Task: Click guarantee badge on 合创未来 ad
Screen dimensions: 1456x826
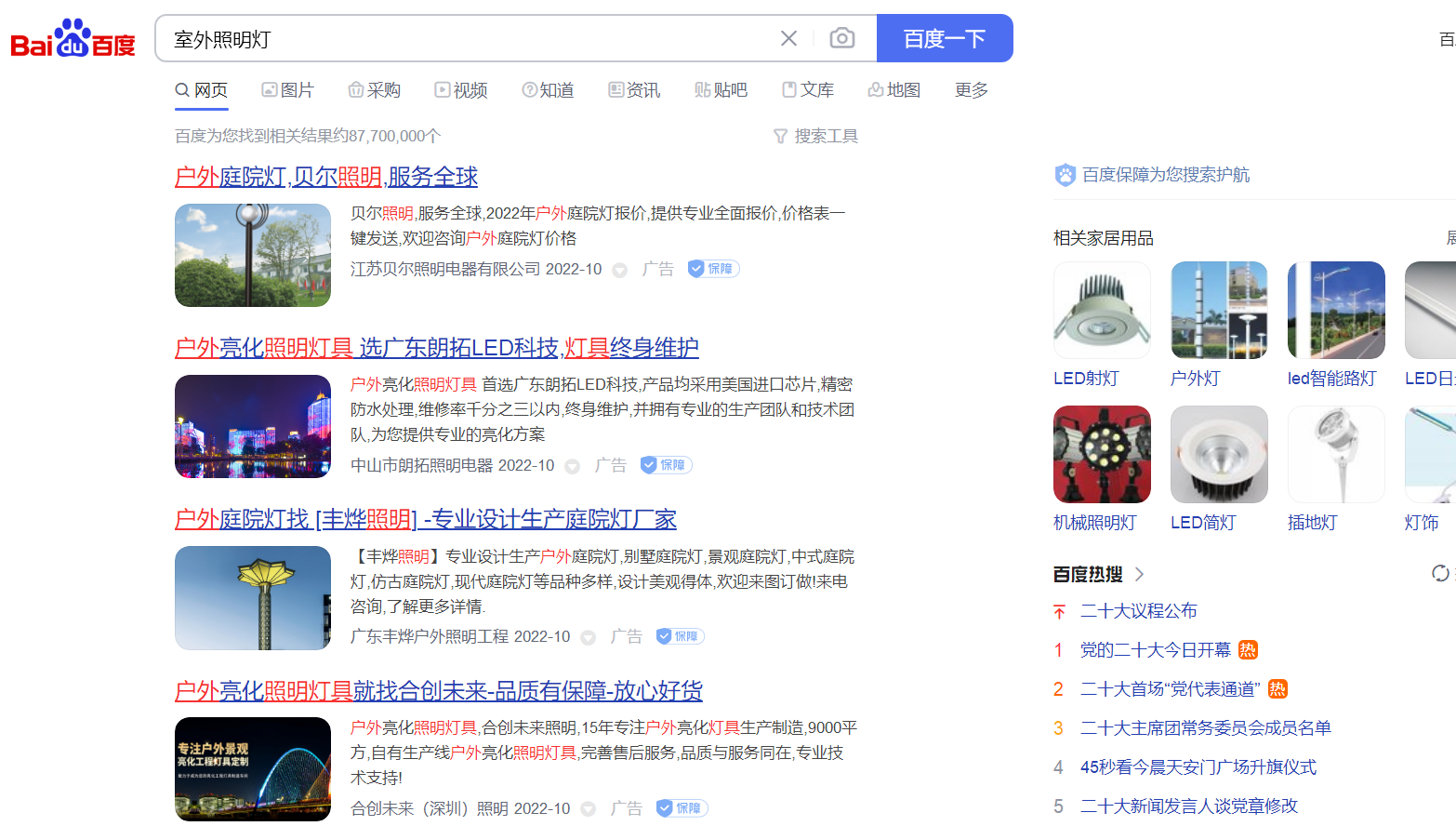Action: (682, 808)
